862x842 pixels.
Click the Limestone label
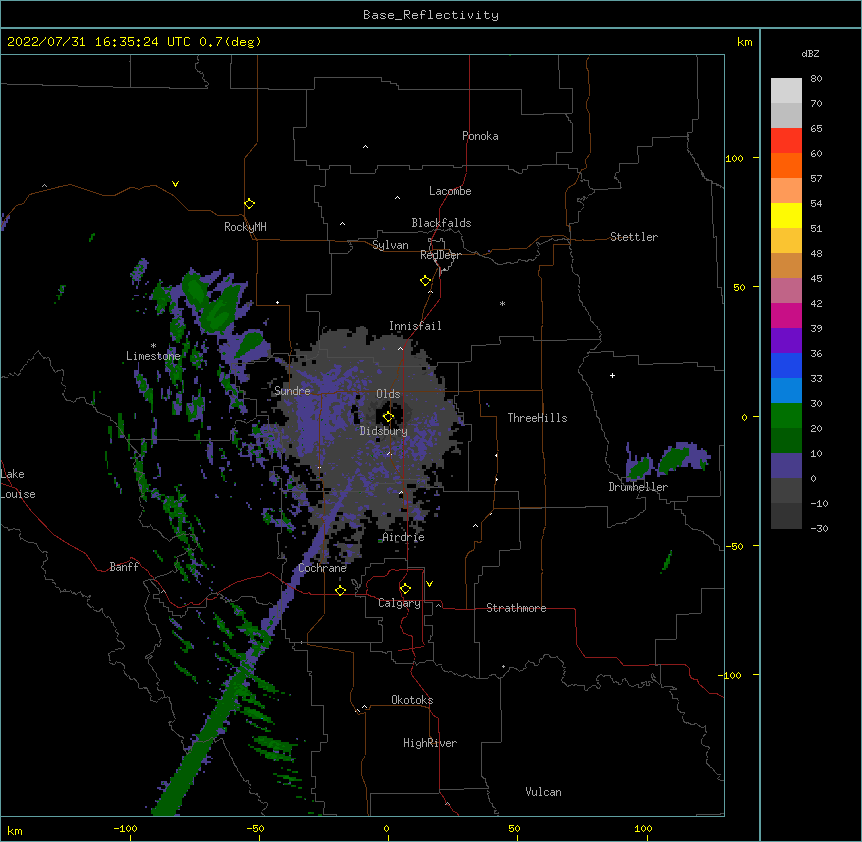point(153,356)
